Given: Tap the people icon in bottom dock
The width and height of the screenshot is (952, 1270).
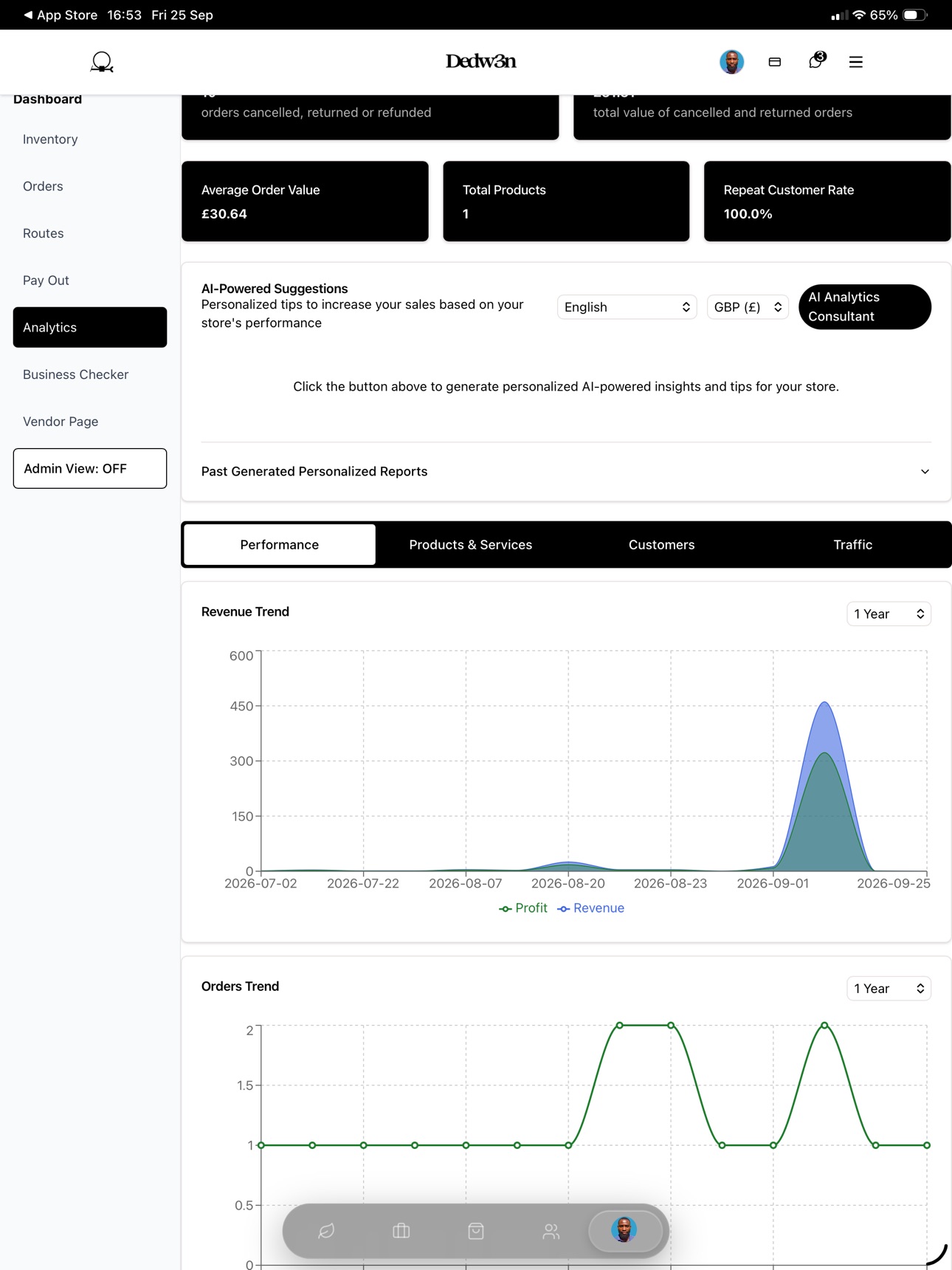Looking at the screenshot, I should 551,1231.
